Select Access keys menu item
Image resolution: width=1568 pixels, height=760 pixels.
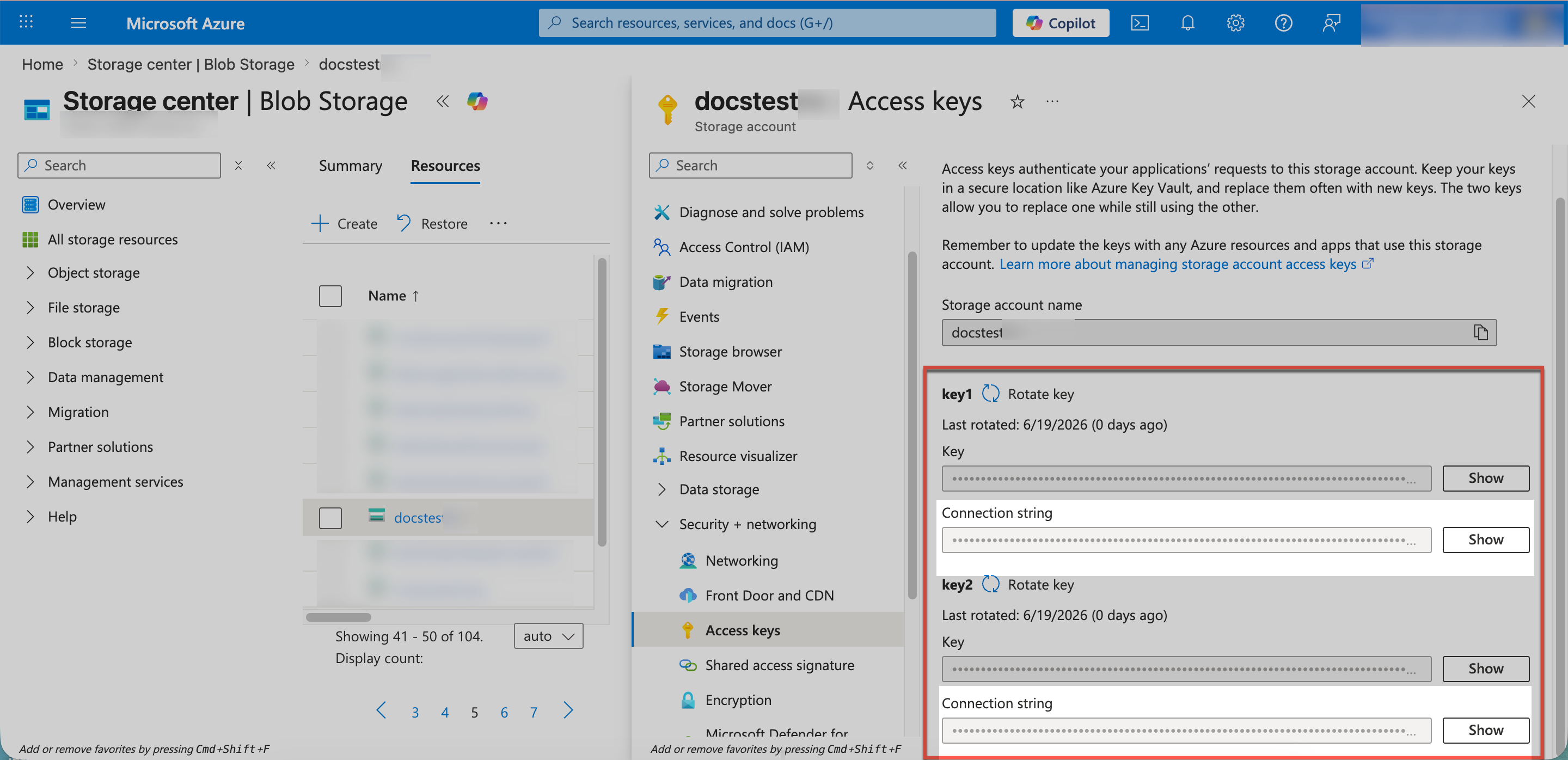coord(768,630)
